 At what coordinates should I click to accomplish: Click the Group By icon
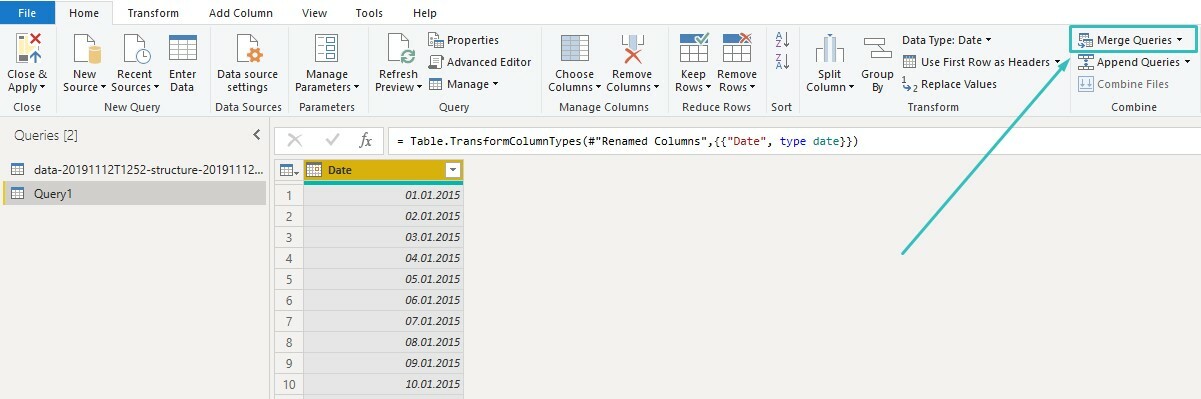[x=877, y=48]
